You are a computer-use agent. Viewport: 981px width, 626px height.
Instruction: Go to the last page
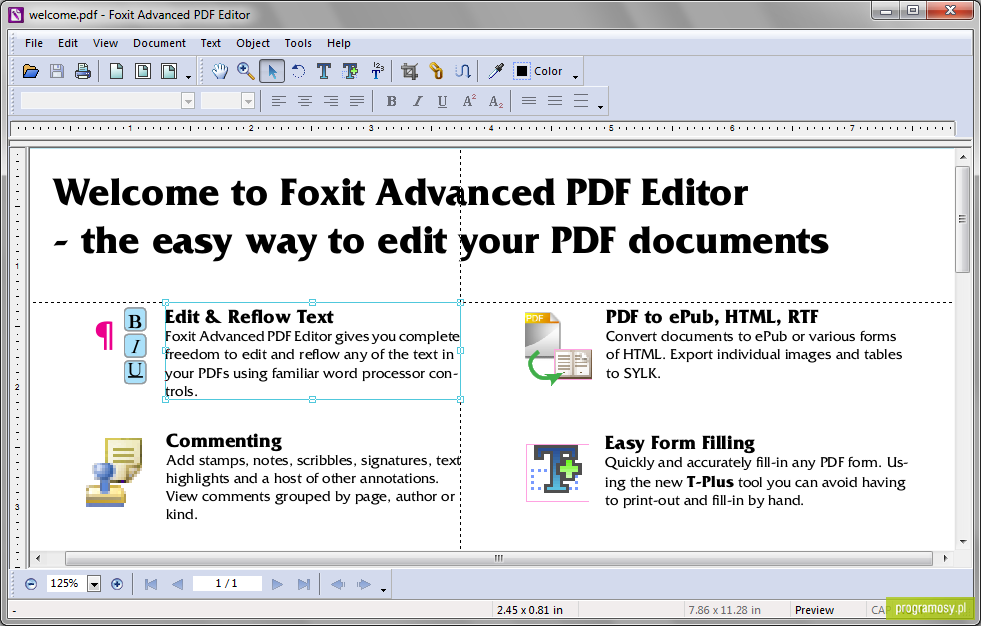click(303, 584)
